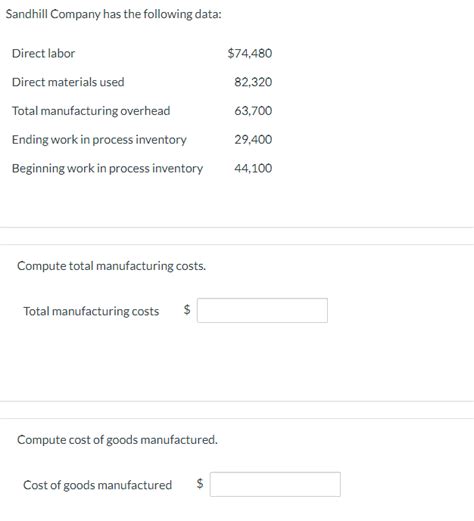
Task: Click the 44,100 beginning inventory value
Action: [253, 168]
